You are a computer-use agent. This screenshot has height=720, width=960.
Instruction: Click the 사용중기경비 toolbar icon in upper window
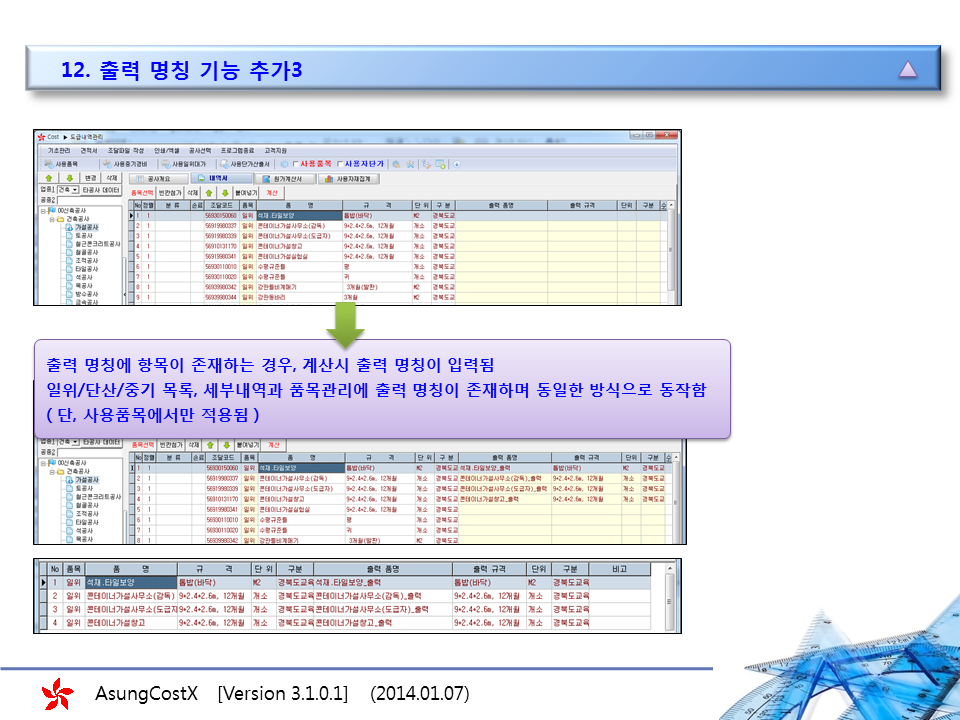[107, 164]
